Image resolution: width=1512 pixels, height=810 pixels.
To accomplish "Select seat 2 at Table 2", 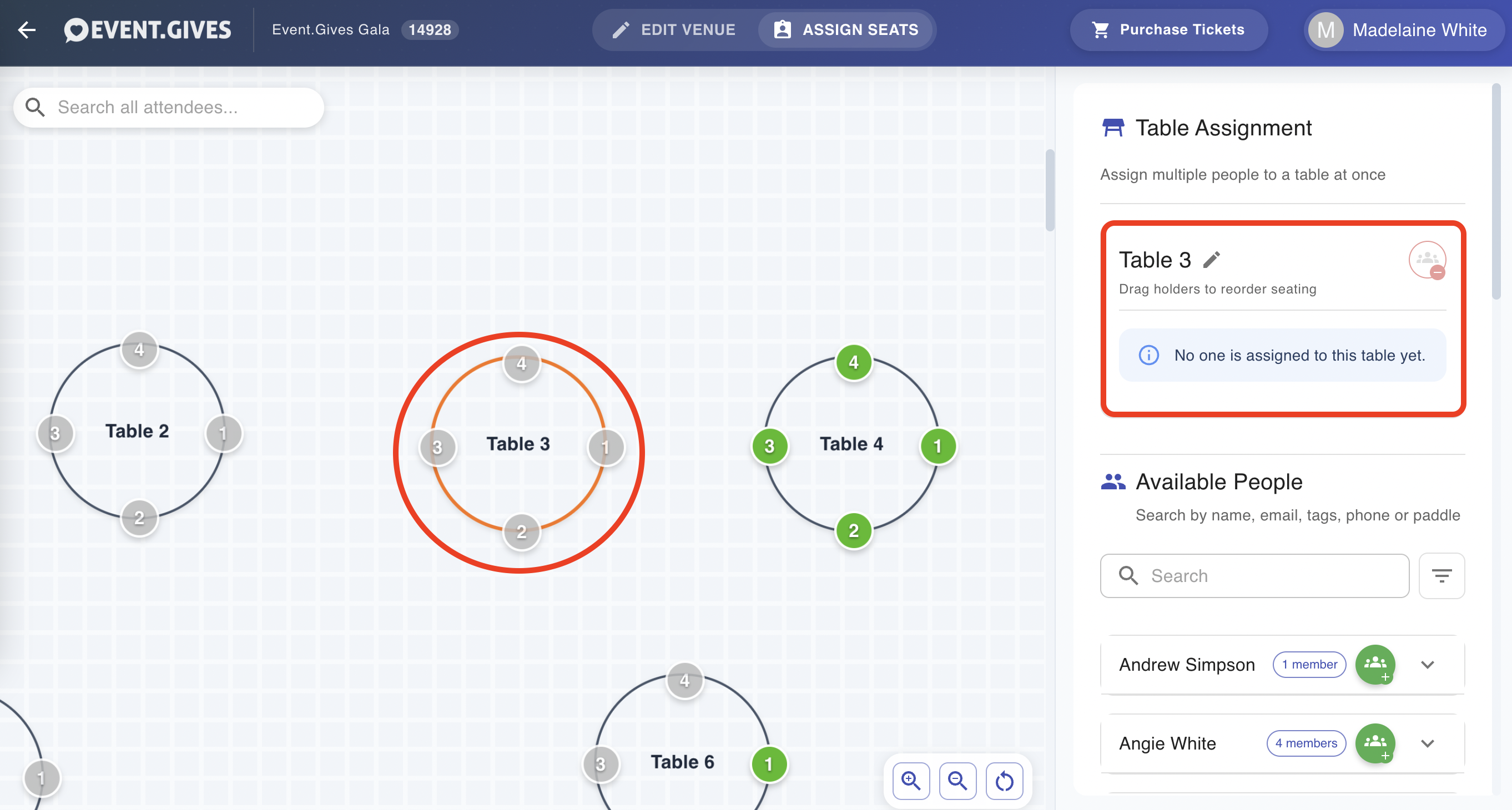I will pos(139,518).
